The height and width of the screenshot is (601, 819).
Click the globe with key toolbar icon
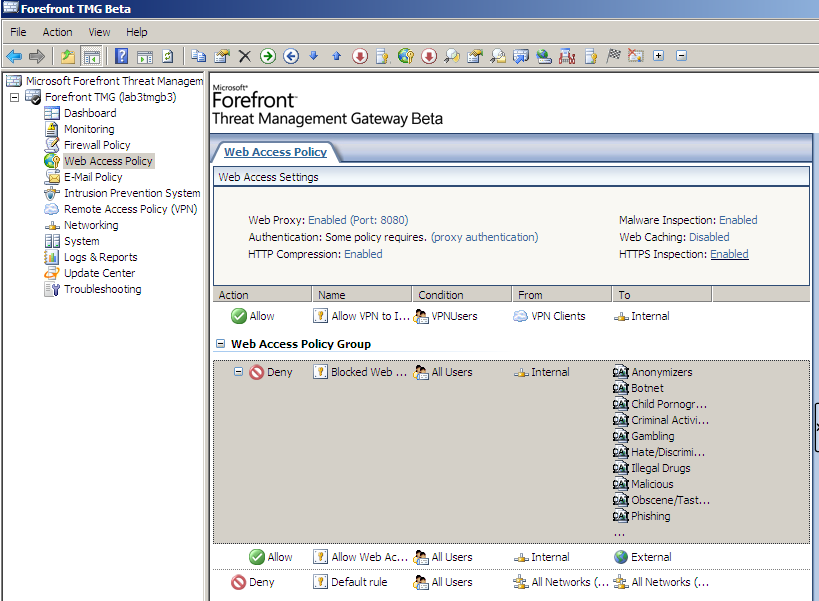[x=406, y=56]
